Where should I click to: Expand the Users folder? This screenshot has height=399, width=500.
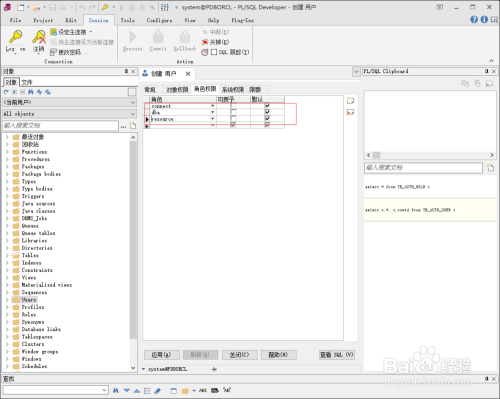pyautogui.click(x=7, y=300)
